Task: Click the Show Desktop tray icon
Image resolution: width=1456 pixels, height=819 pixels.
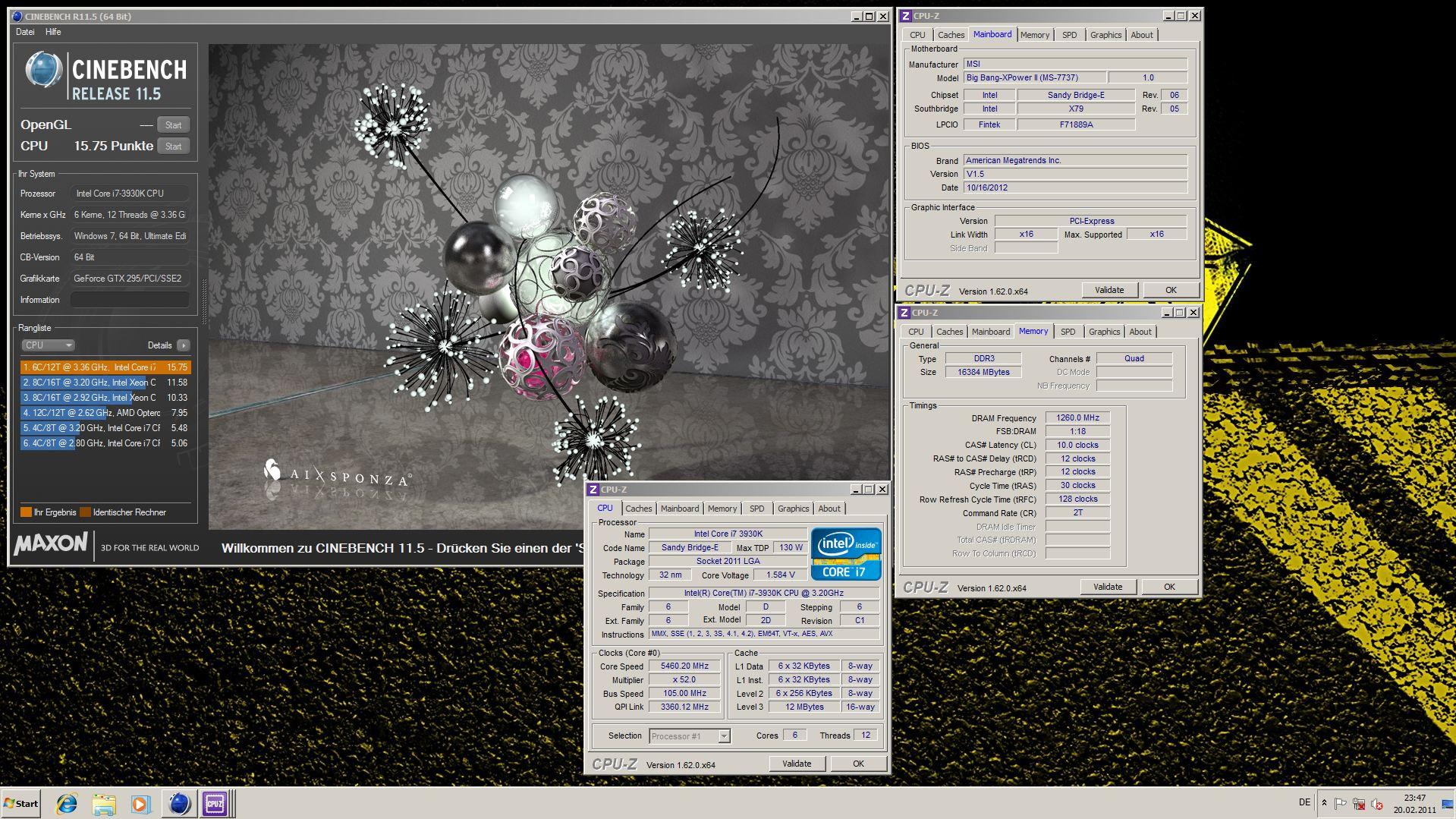Action: coord(1448,803)
